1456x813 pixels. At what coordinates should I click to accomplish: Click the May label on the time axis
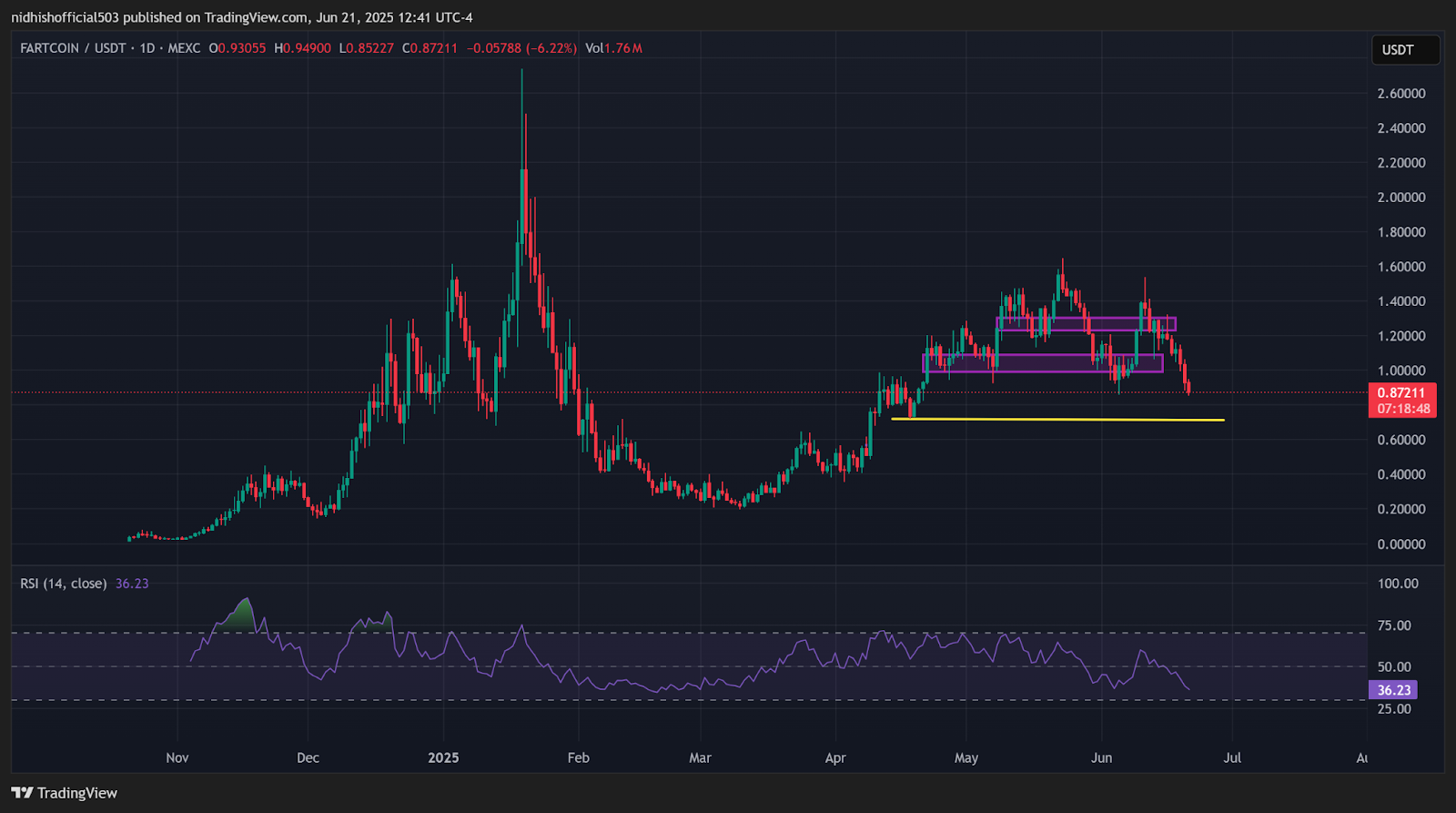tap(966, 757)
